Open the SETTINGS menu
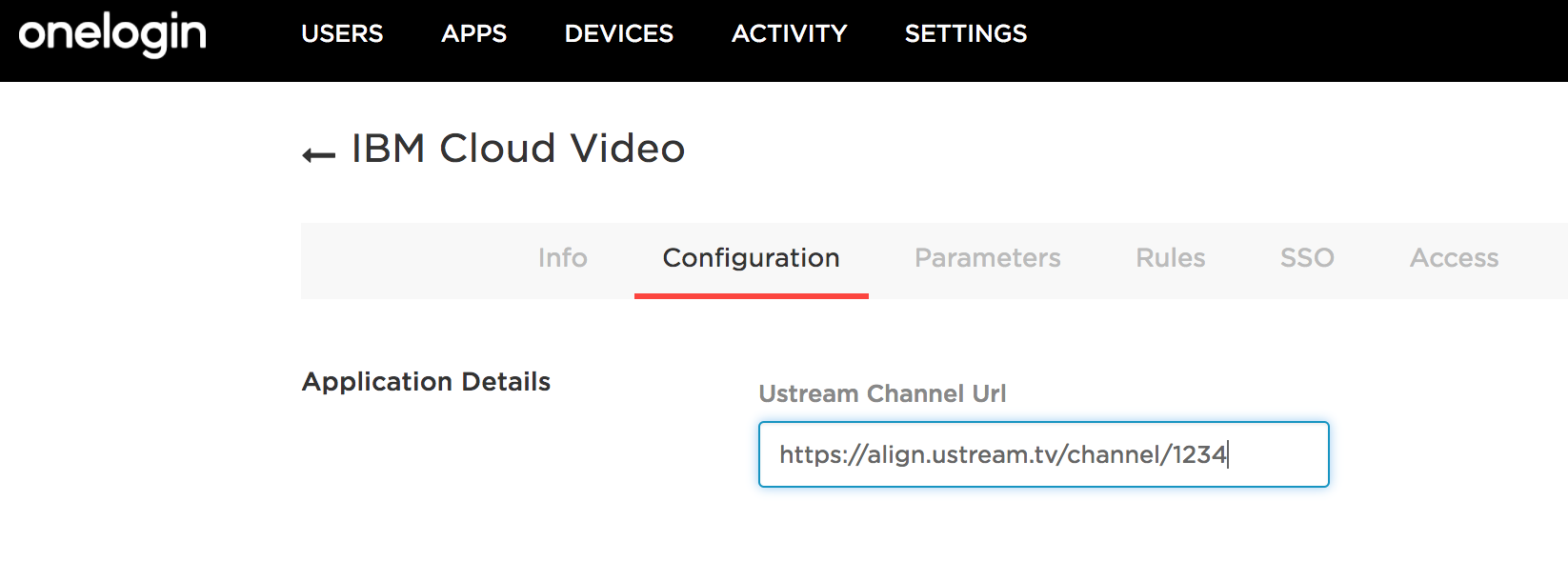This screenshot has height=562, width=1568. click(966, 33)
